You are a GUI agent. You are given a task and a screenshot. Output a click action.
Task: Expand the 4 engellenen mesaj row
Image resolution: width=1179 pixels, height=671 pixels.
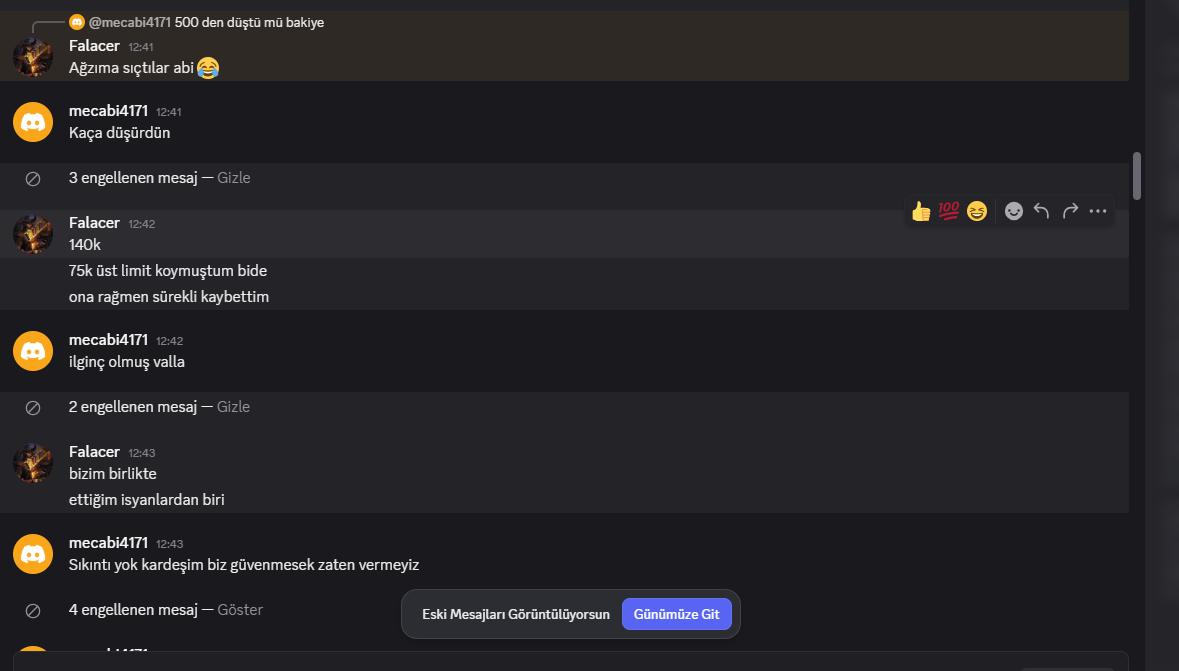[x=564, y=610]
